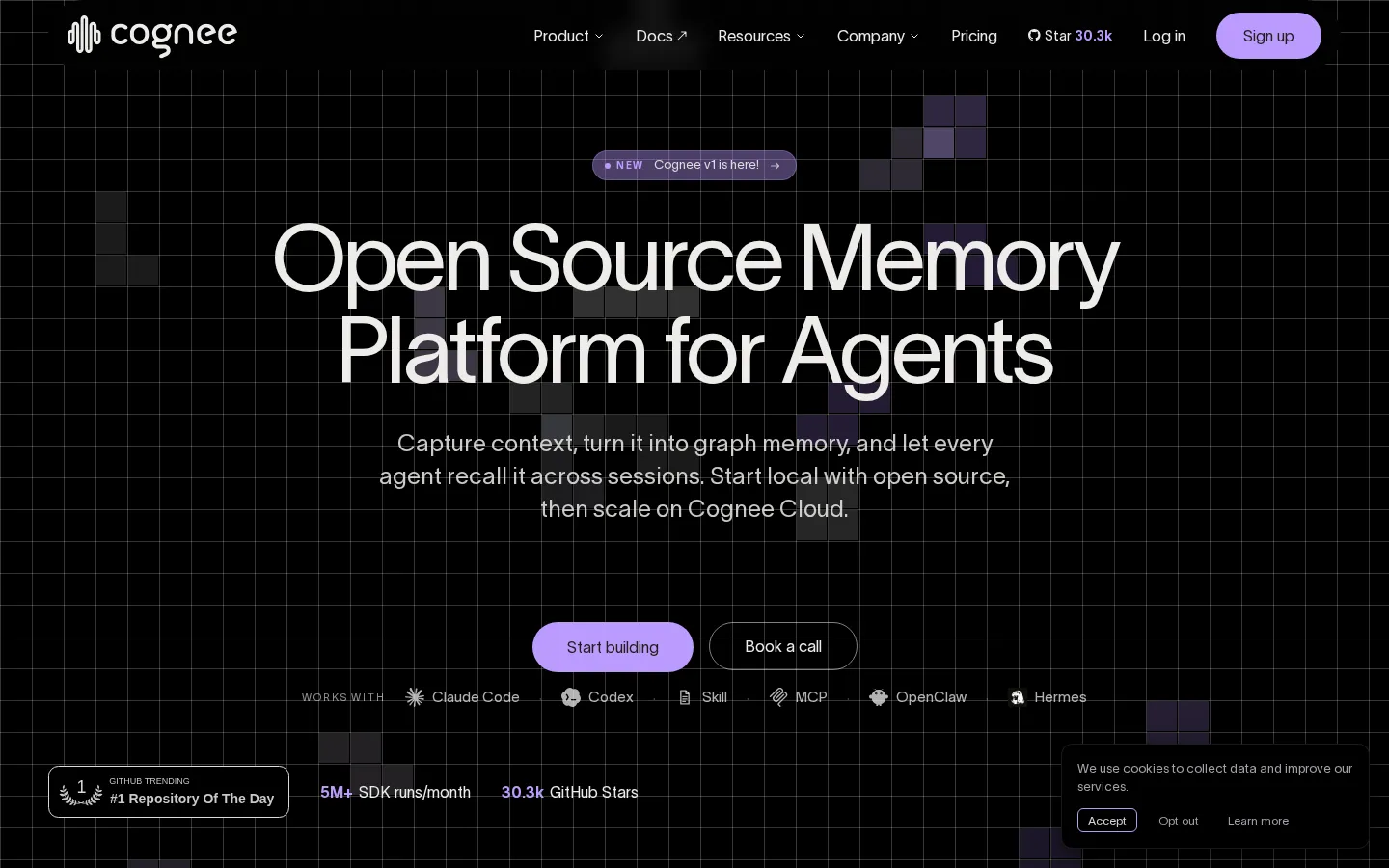Click the GitHub octocat icon
The width and height of the screenshot is (1389, 868).
1034,36
